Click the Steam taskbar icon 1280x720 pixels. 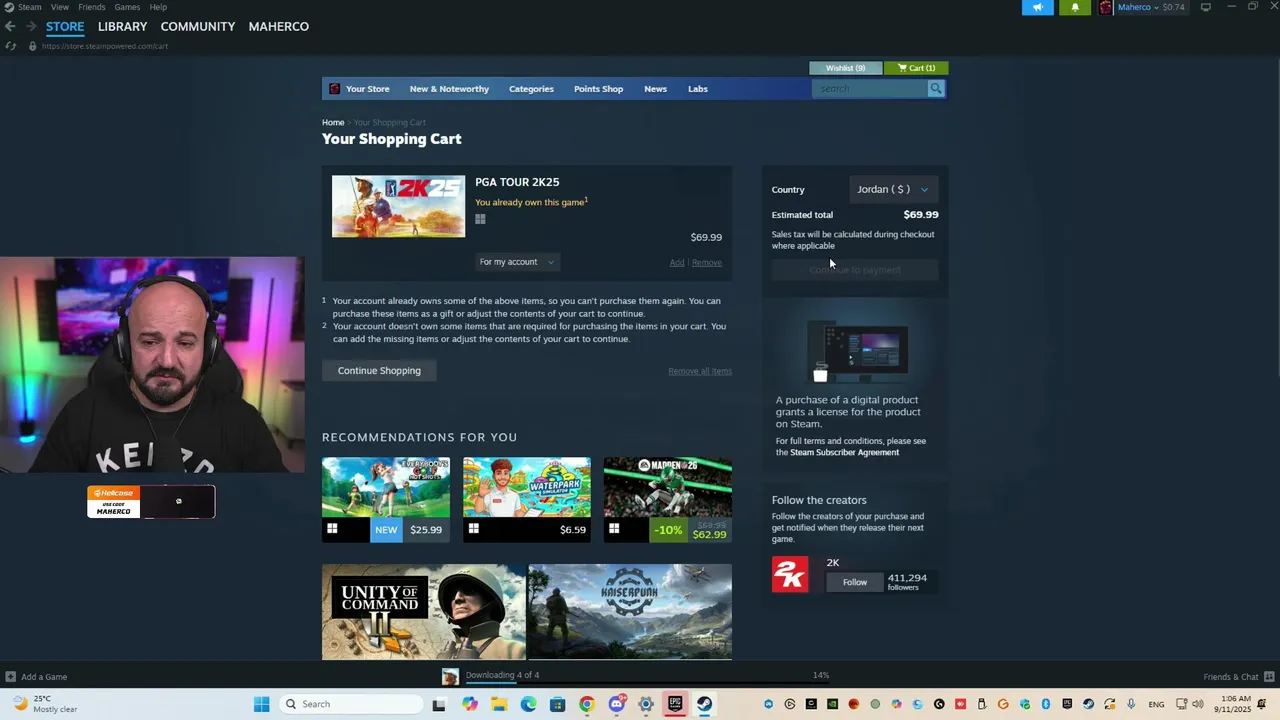pyautogui.click(x=705, y=704)
